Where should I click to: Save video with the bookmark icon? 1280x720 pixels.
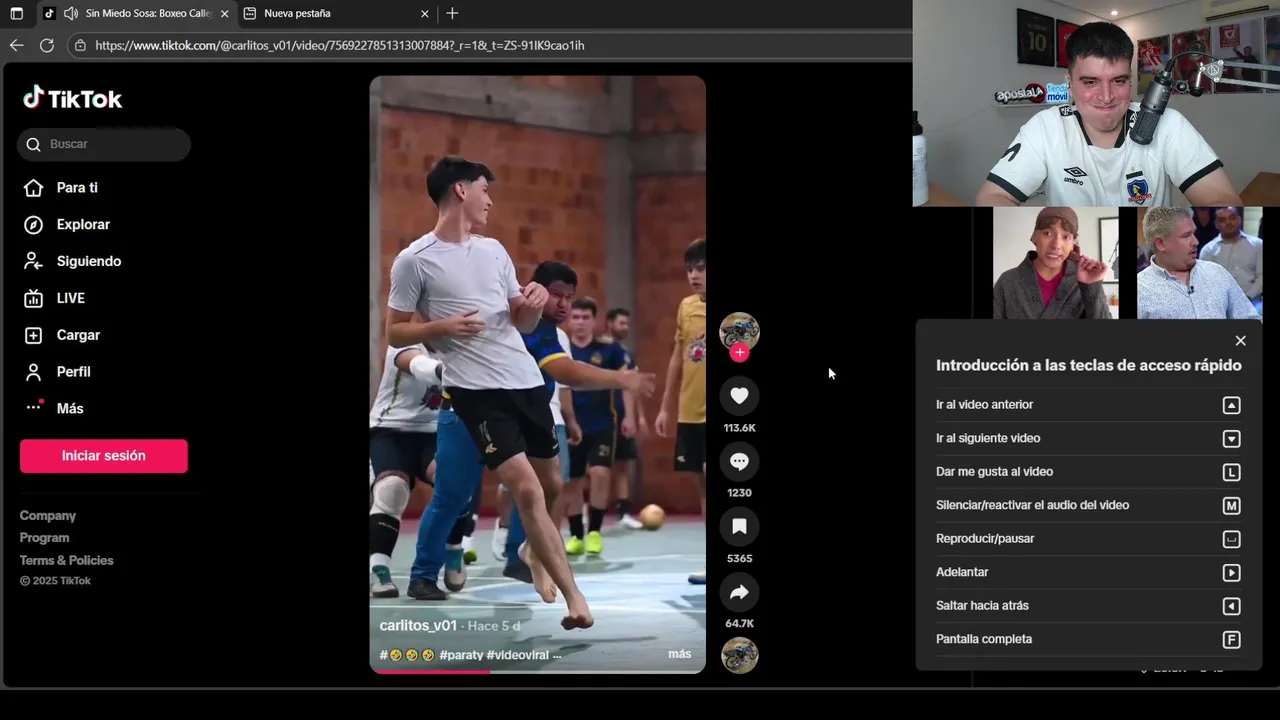pos(739,526)
